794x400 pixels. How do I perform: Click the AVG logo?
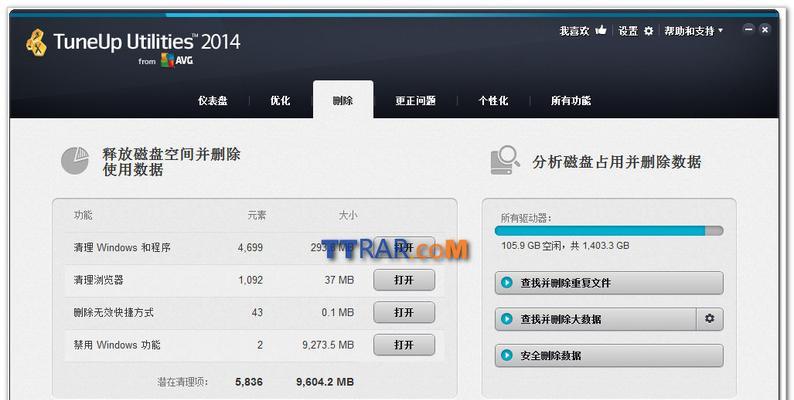[x=177, y=61]
